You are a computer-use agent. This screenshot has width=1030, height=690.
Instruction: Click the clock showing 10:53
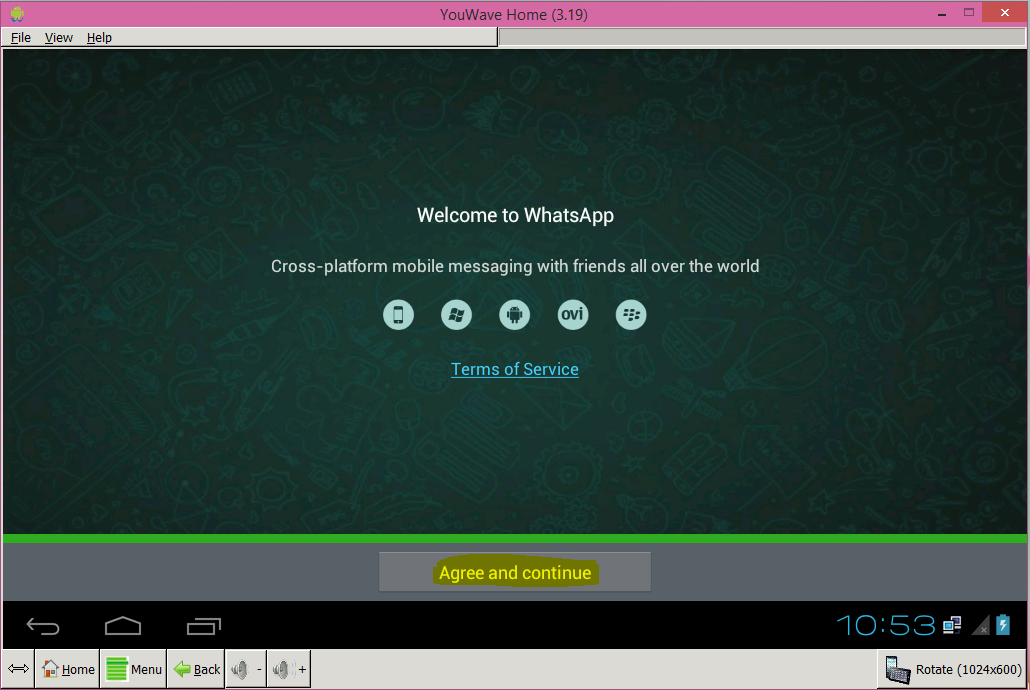tap(885, 625)
